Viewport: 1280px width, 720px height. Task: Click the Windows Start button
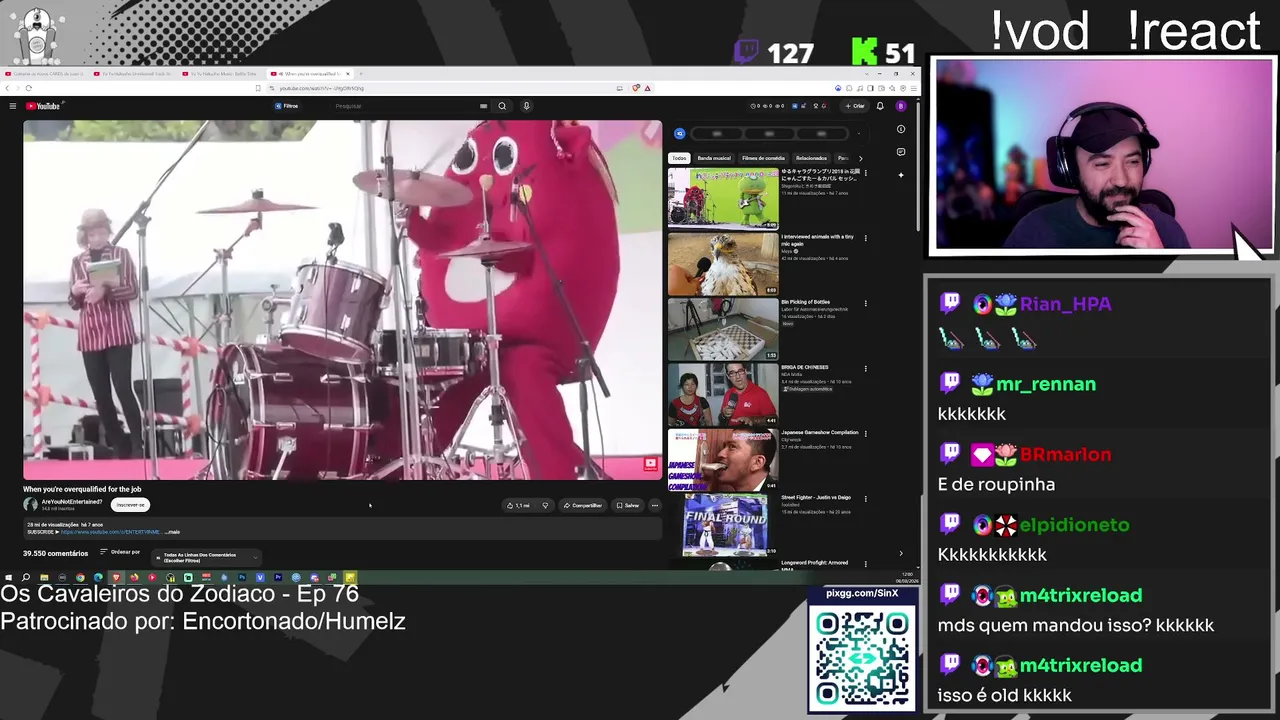click(x=8, y=577)
